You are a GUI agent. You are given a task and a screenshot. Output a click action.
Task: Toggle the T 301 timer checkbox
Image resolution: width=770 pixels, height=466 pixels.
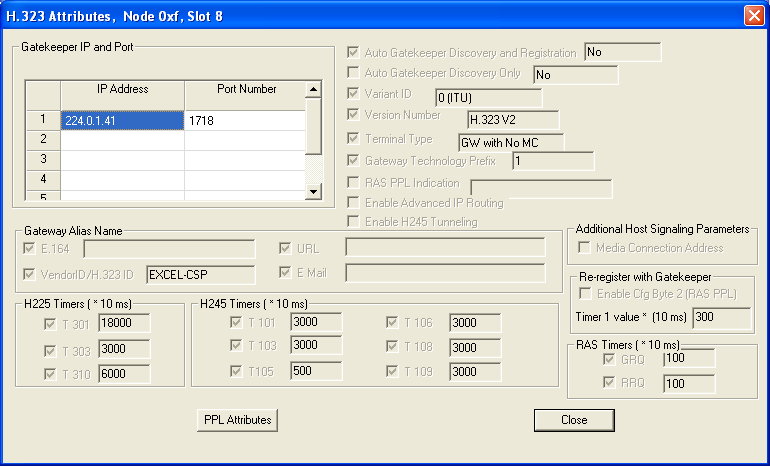50,323
